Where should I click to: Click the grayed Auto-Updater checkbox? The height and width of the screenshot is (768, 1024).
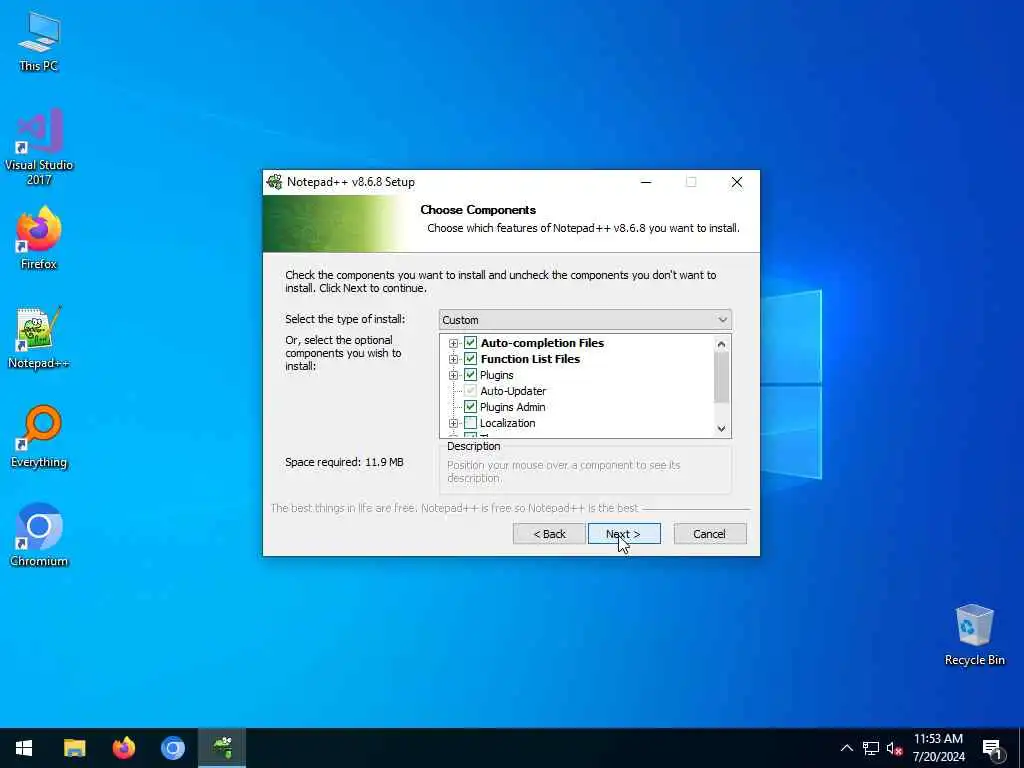point(470,391)
